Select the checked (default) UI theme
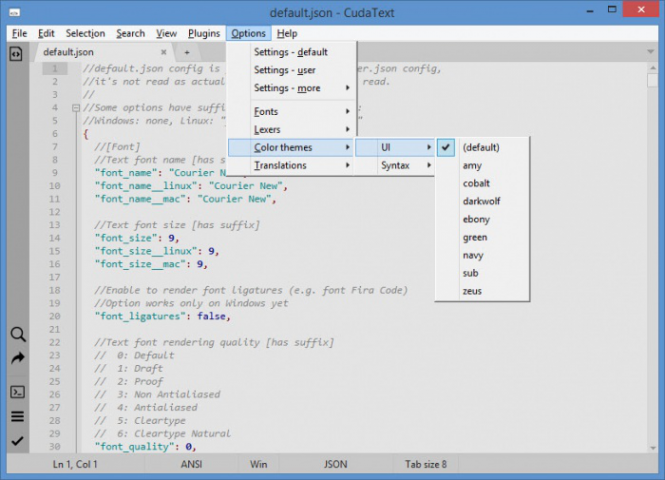The image size is (665, 480). pos(483,148)
